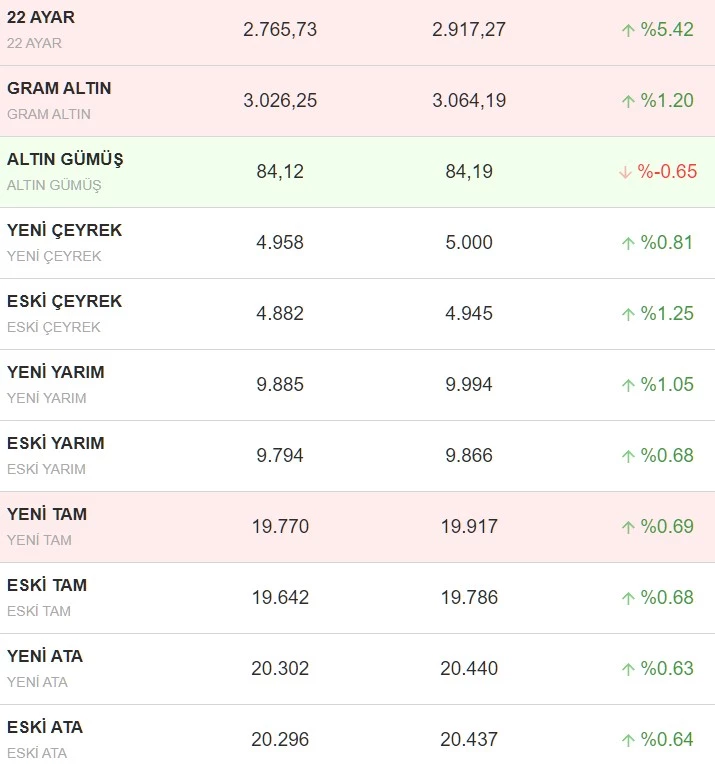Click the GRAM ALTIN buying price 3.026,25
715x768 pixels.
(x=280, y=101)
